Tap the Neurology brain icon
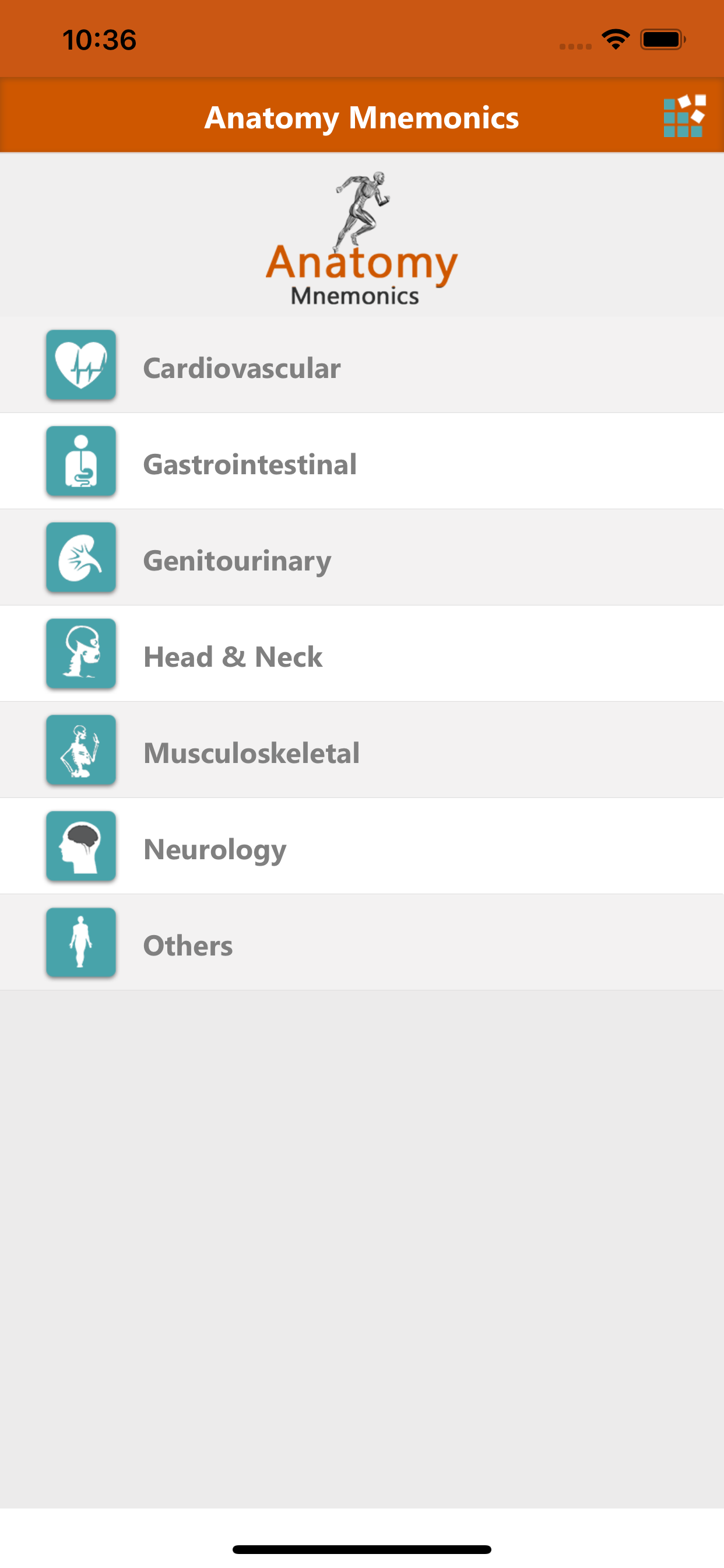This screenshot has width=724, height=1568. coord(81,845)
